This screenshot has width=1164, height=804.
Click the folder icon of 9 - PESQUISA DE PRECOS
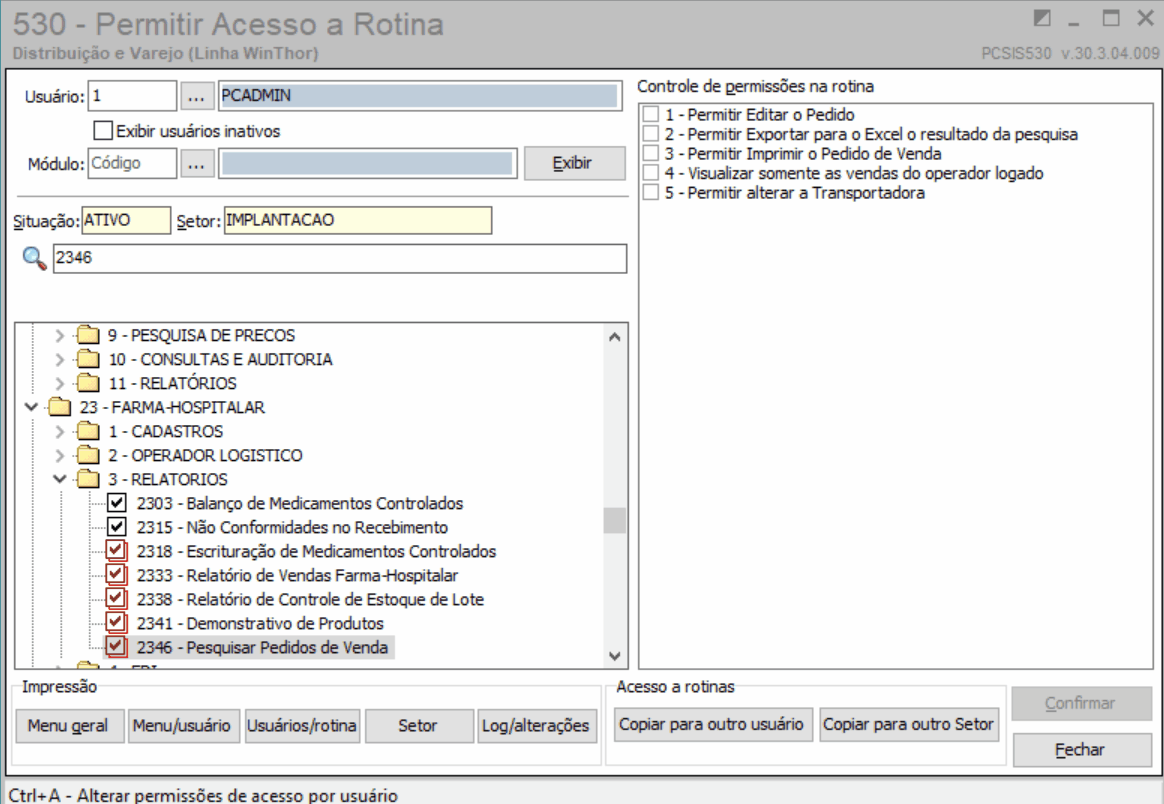(x=88, y=335)
